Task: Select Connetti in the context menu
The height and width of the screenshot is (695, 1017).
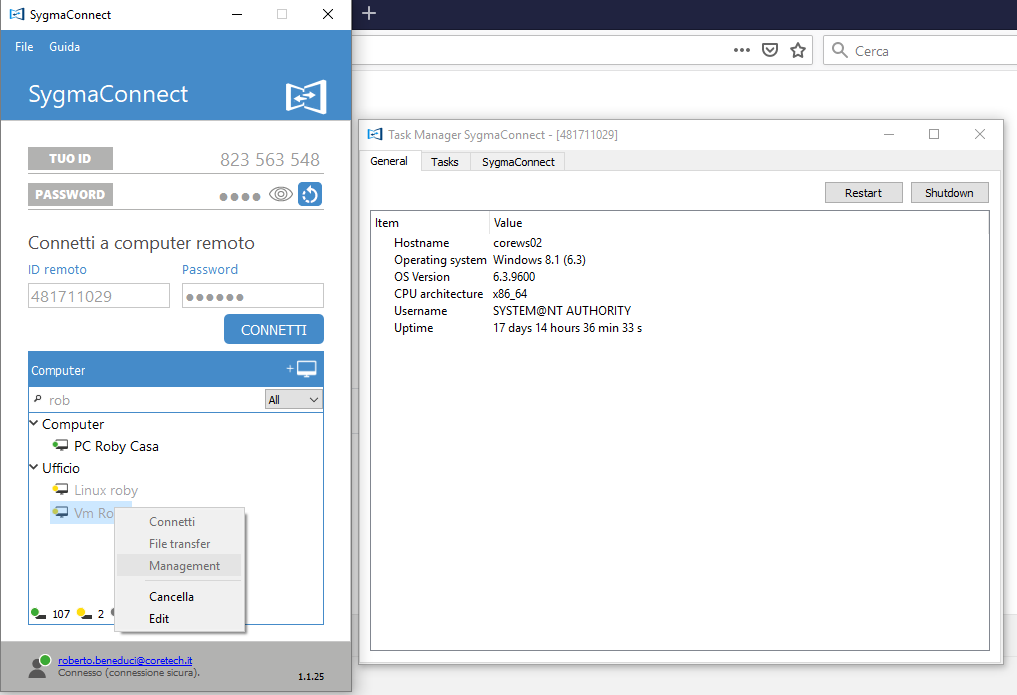Action: click(179, 522)
